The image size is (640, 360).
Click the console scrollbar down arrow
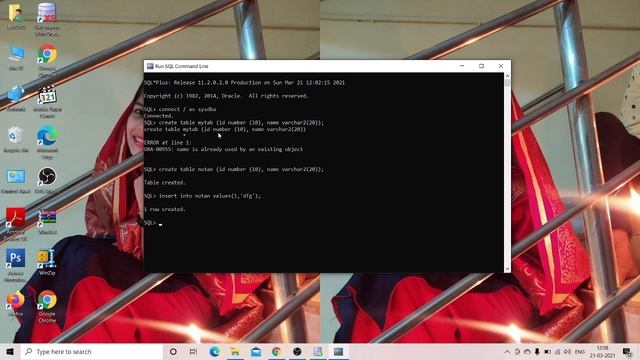pyautogui.click(x=507, y=269)
